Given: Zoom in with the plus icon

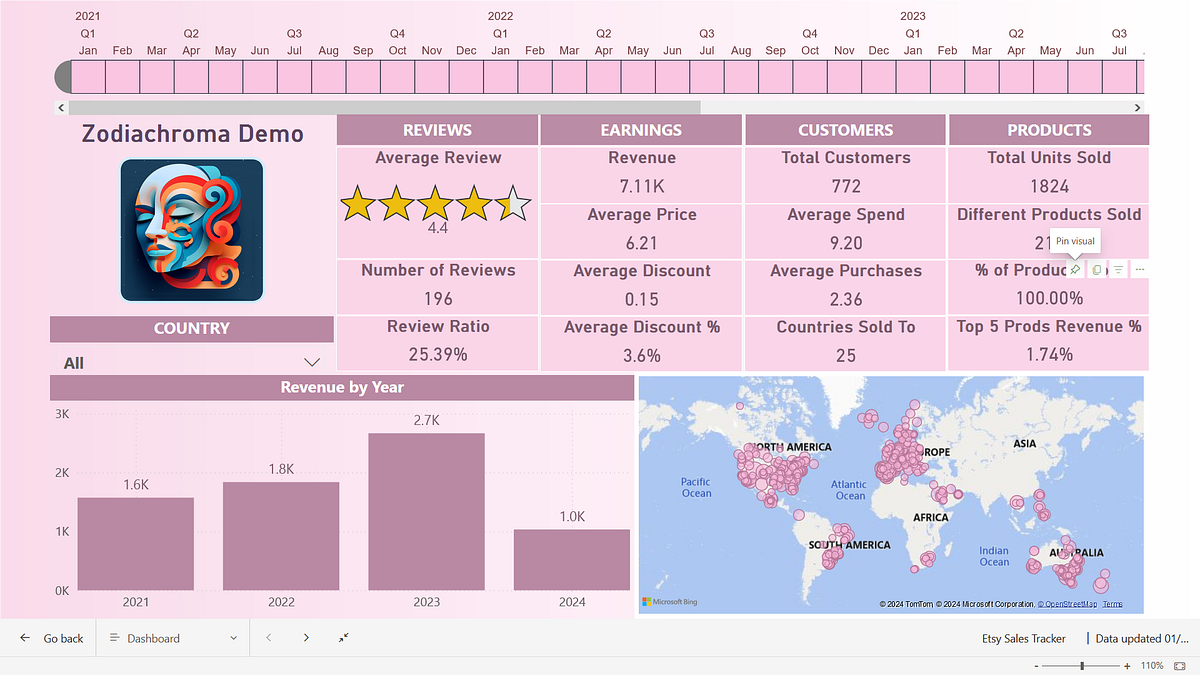Looking at the screenshot, I should [x=1127, y=665].
